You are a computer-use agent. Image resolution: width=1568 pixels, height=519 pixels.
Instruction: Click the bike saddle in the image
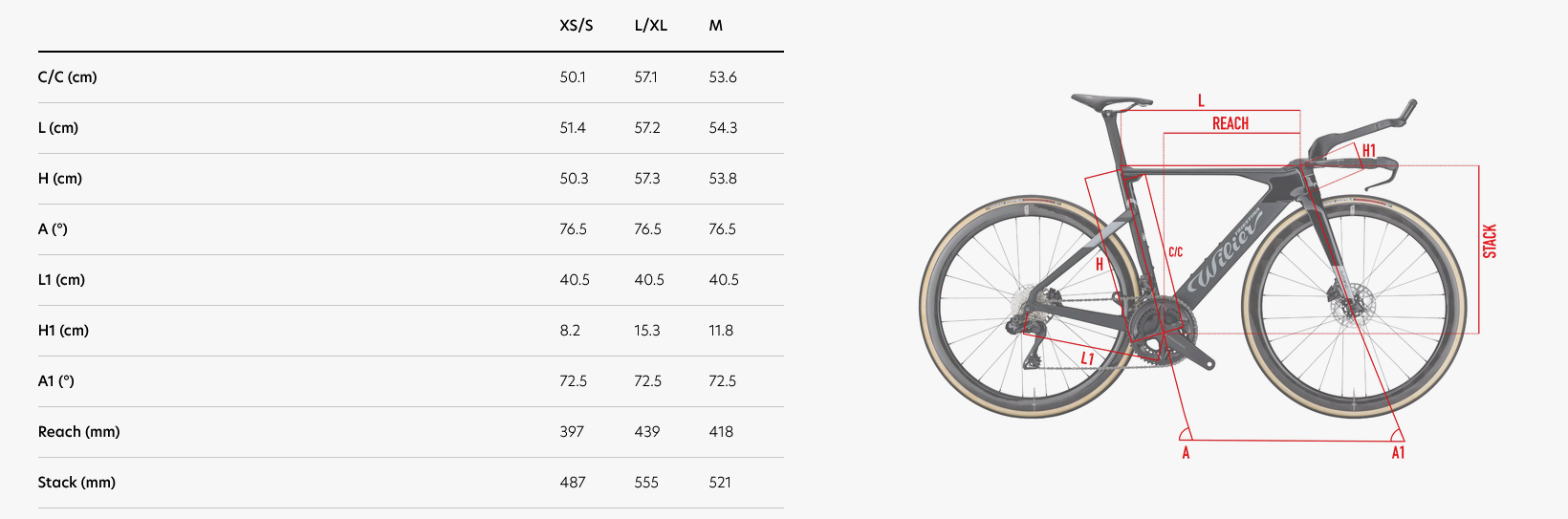pos(1111,100)
